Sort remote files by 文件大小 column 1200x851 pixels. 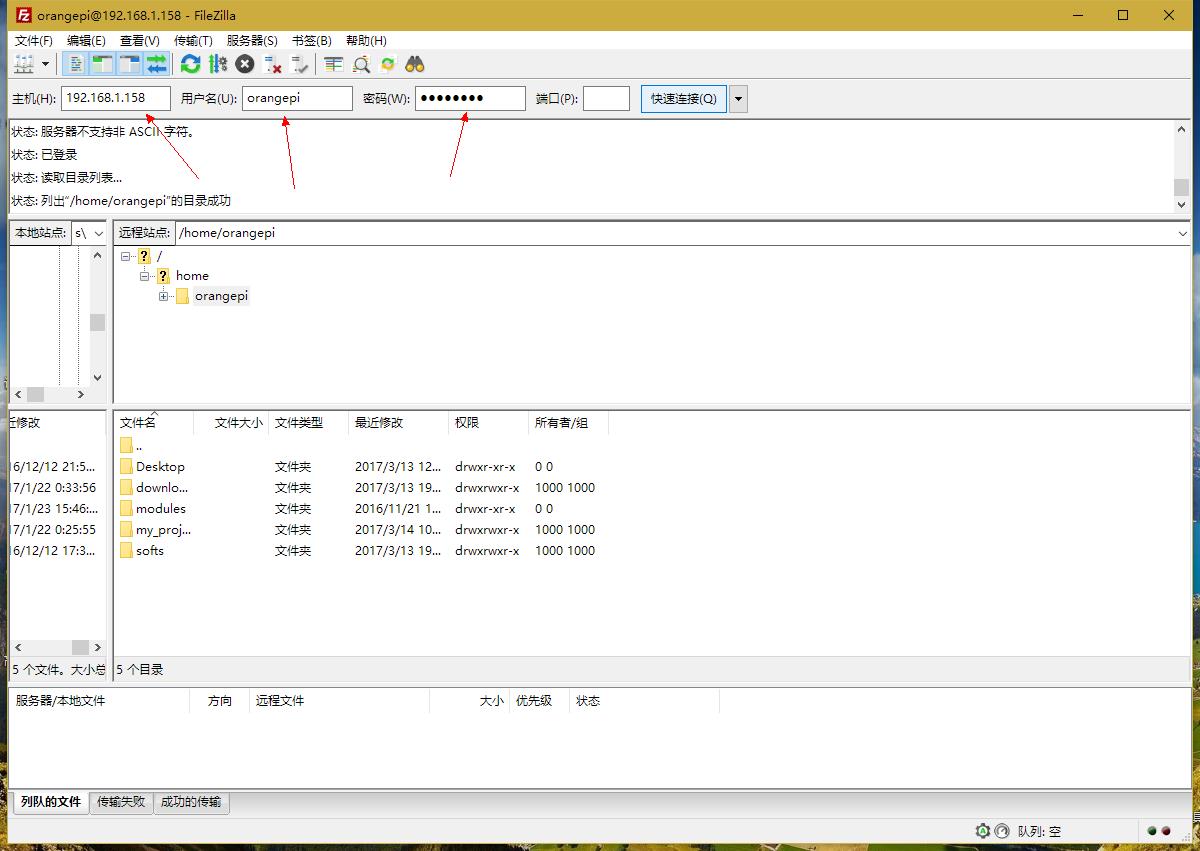point(232,422)
